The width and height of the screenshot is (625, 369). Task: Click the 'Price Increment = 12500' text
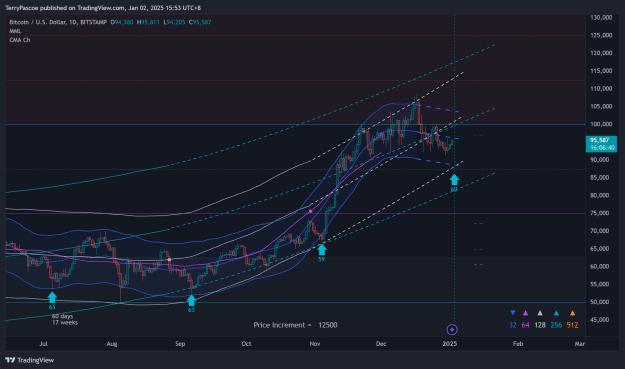pos(295,325)
